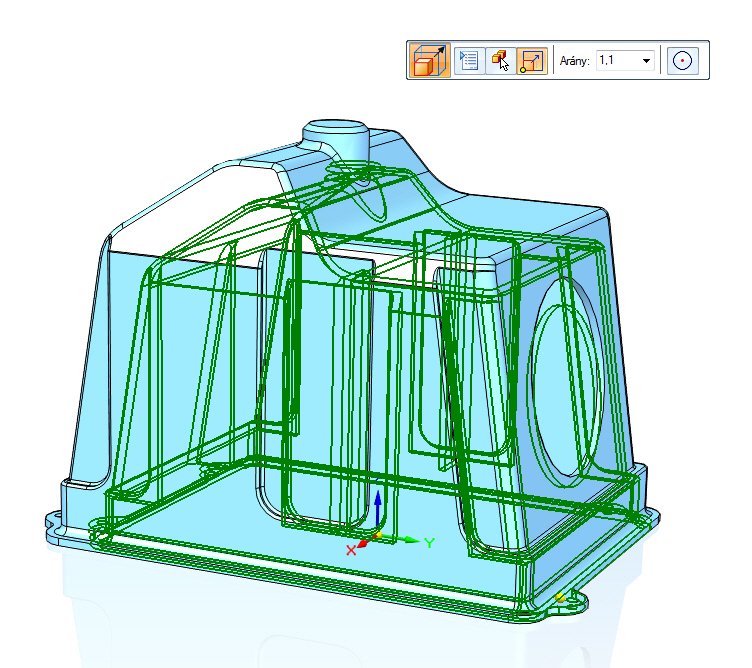This screenshot has width=752, height=668.
Task: Activate the select bodies step icon
Action: click(x=500, y=61)
